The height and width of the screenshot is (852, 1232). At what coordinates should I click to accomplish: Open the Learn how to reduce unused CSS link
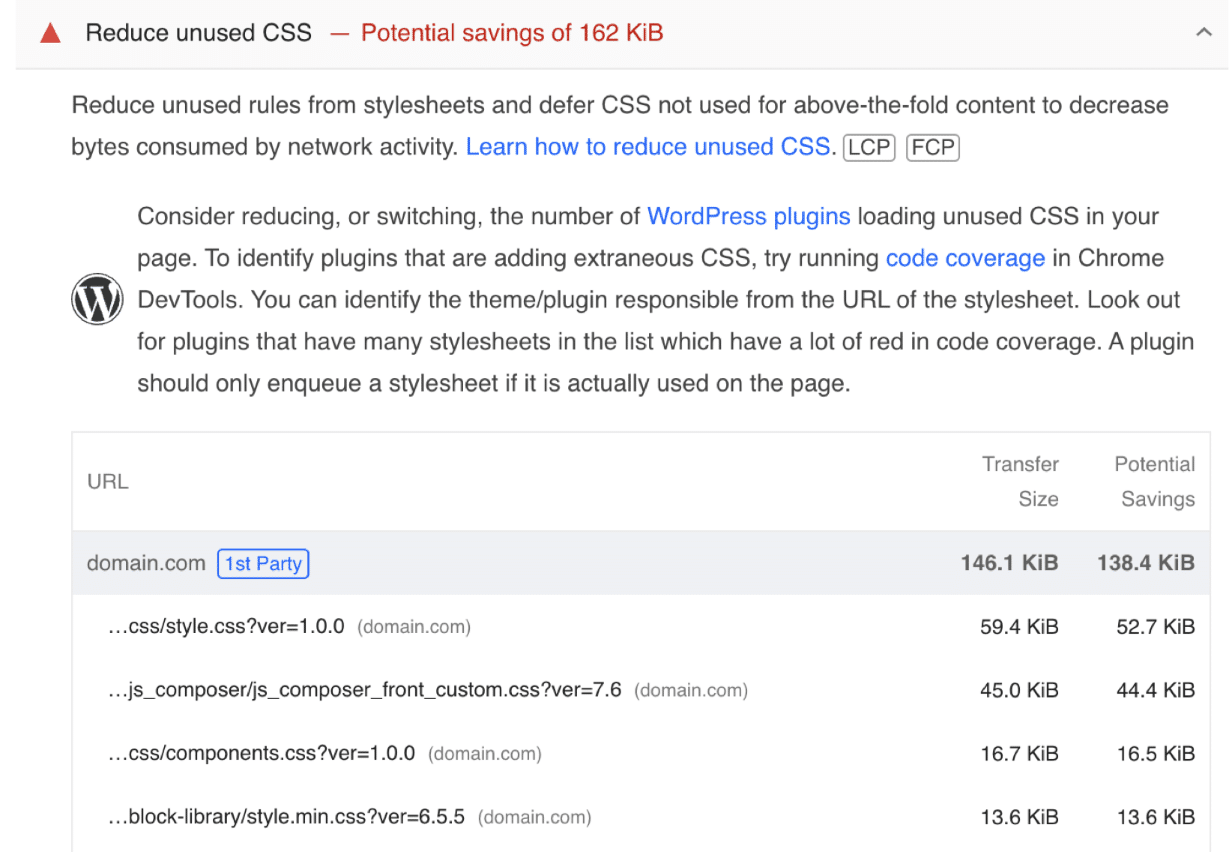pos(648,146)
